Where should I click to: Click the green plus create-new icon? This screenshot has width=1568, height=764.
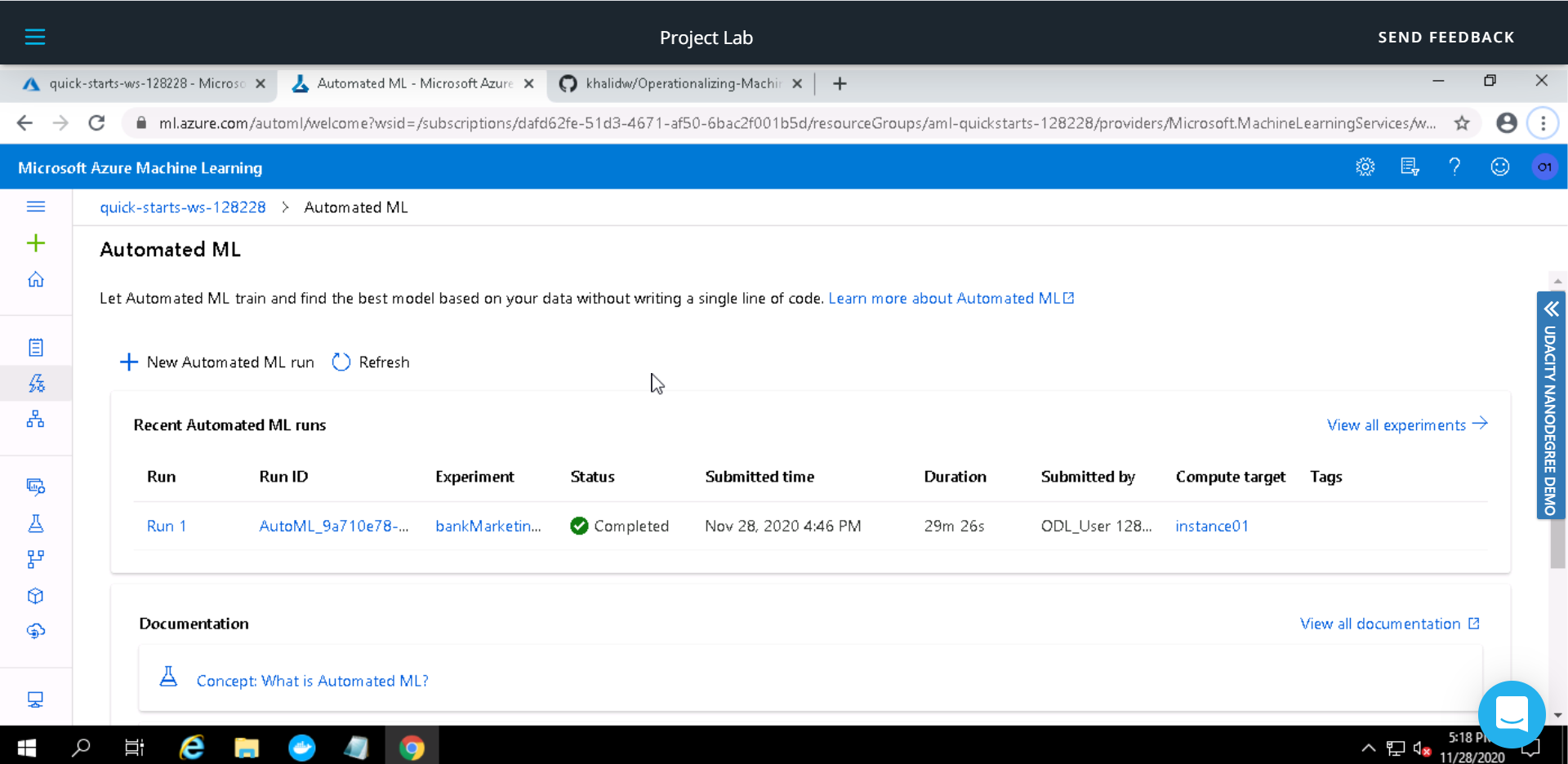pos(36,243)
